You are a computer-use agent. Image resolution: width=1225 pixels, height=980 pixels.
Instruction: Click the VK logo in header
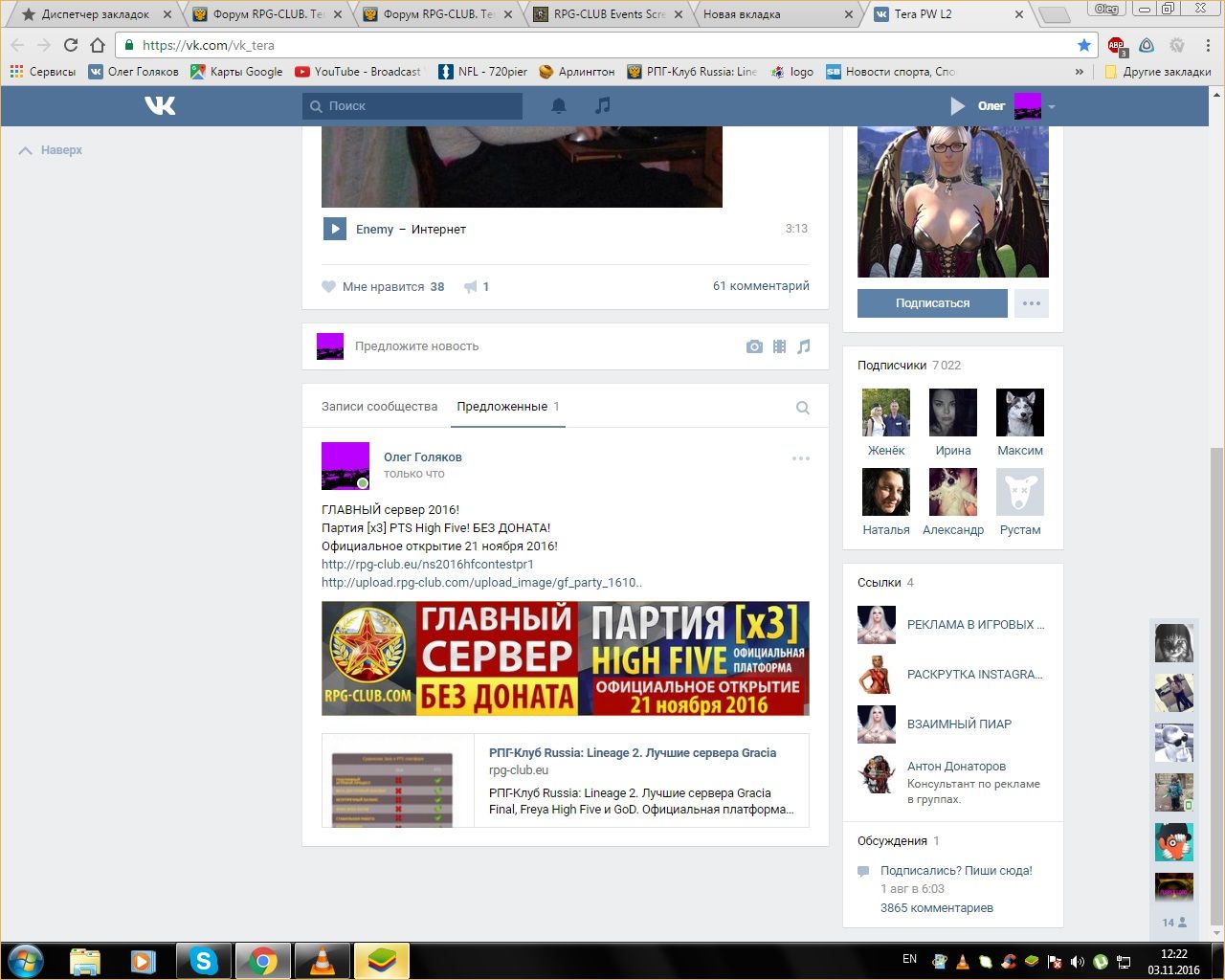pyautogui.click(x=160, y=105)
